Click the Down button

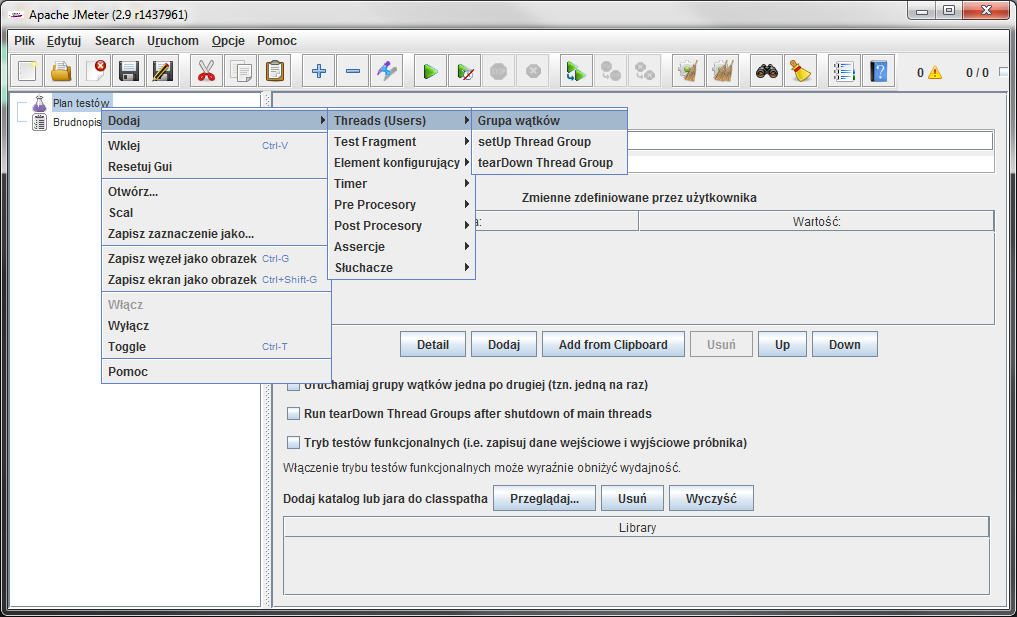844,345
